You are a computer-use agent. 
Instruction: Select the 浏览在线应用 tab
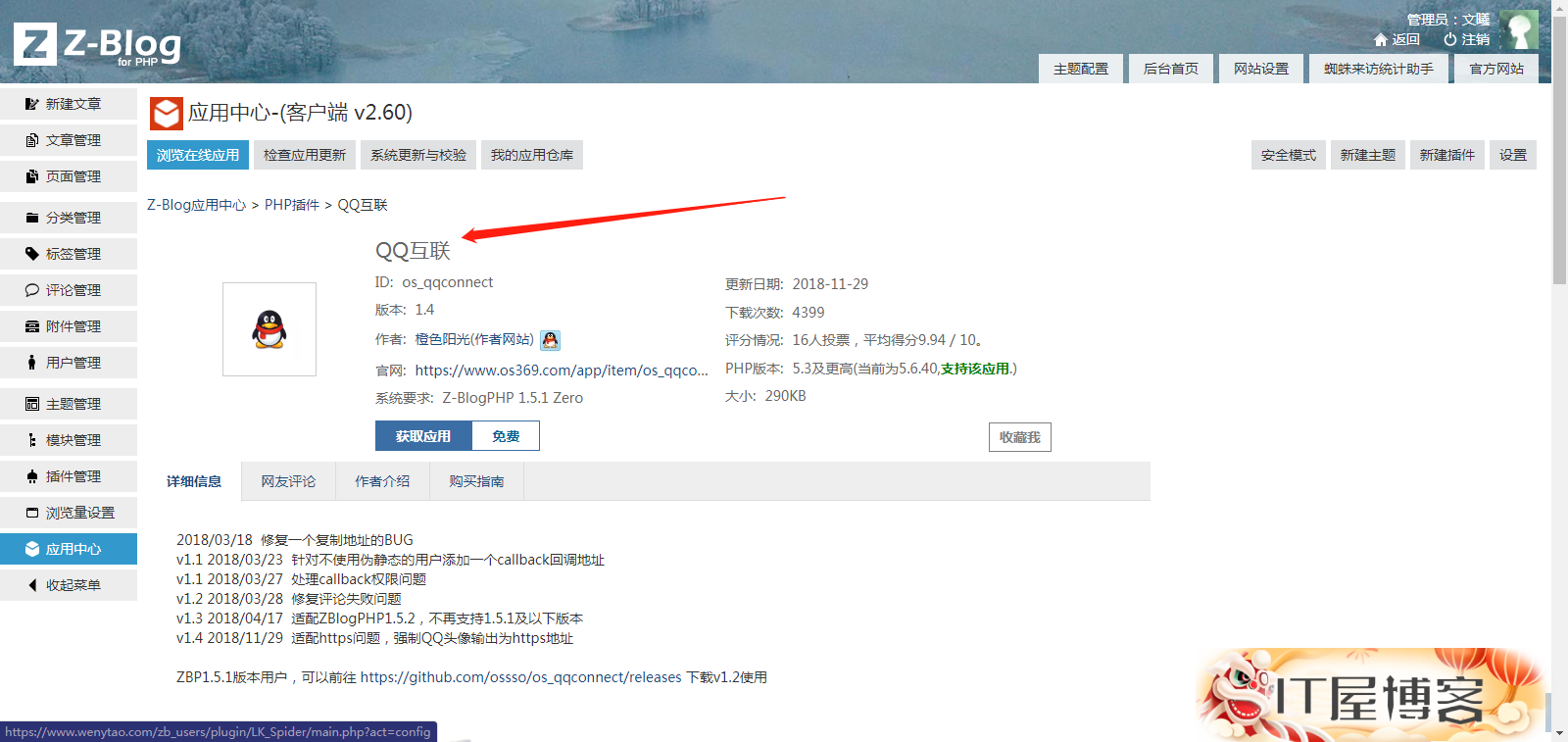point(198,155)
